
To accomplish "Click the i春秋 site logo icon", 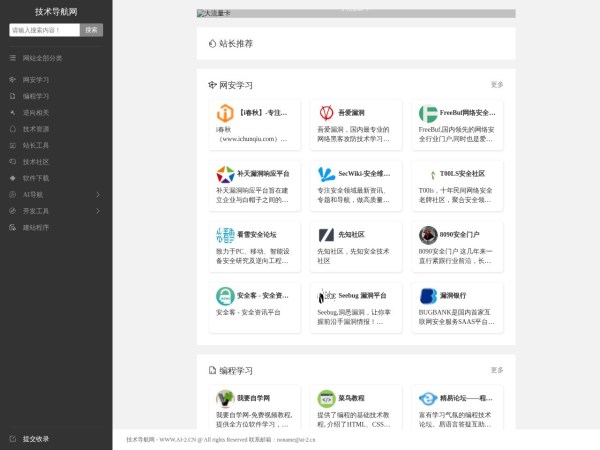I will (x=225, y=113).
